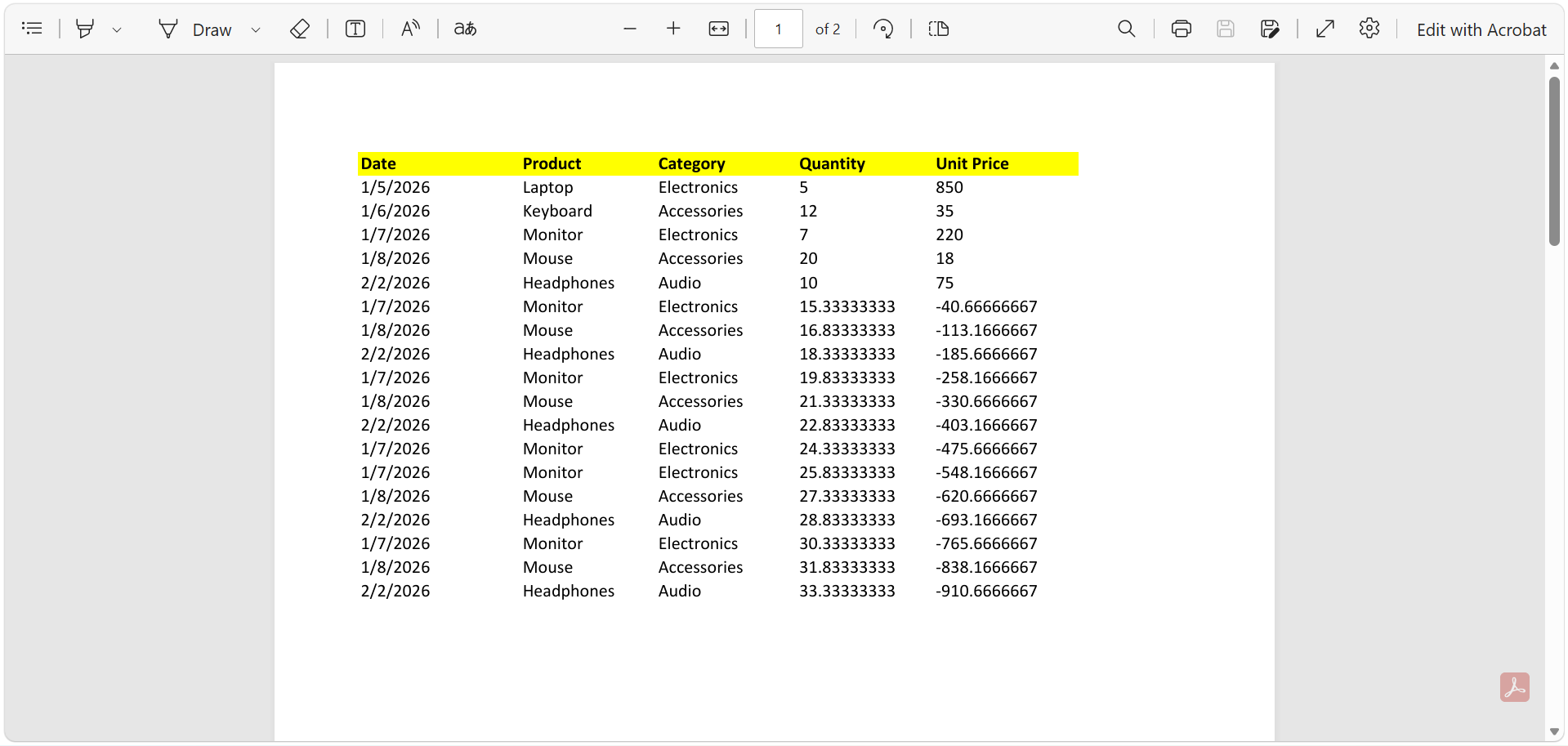Expand Draw tool options dropdown
The height and width of the screenshot is (746, 1568).
[256, 29]
